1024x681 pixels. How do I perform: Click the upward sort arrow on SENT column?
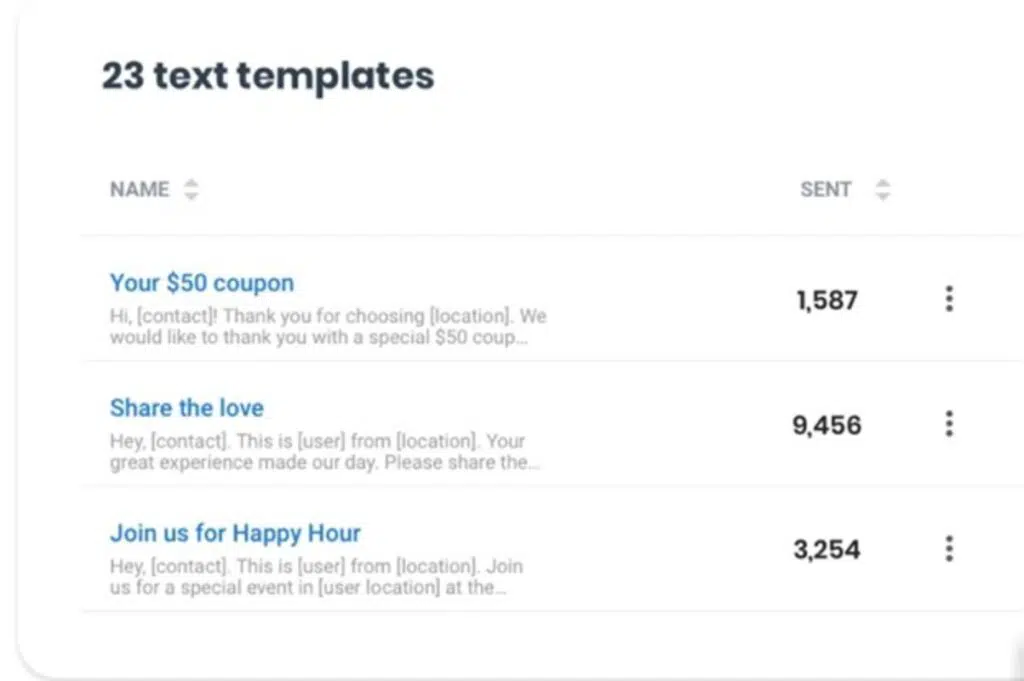pyautogui.click(x=881, y=183)
